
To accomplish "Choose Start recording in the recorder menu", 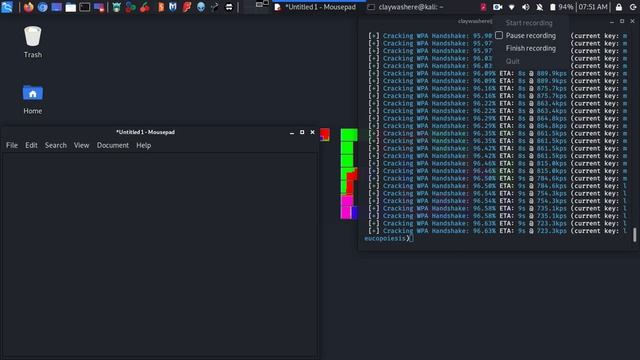I will point(529,23).
